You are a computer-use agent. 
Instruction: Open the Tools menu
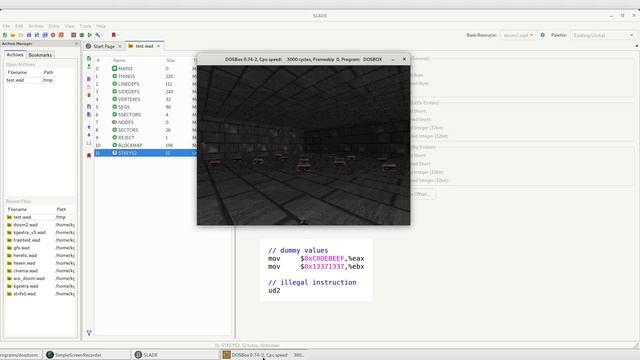coord(85,26)
